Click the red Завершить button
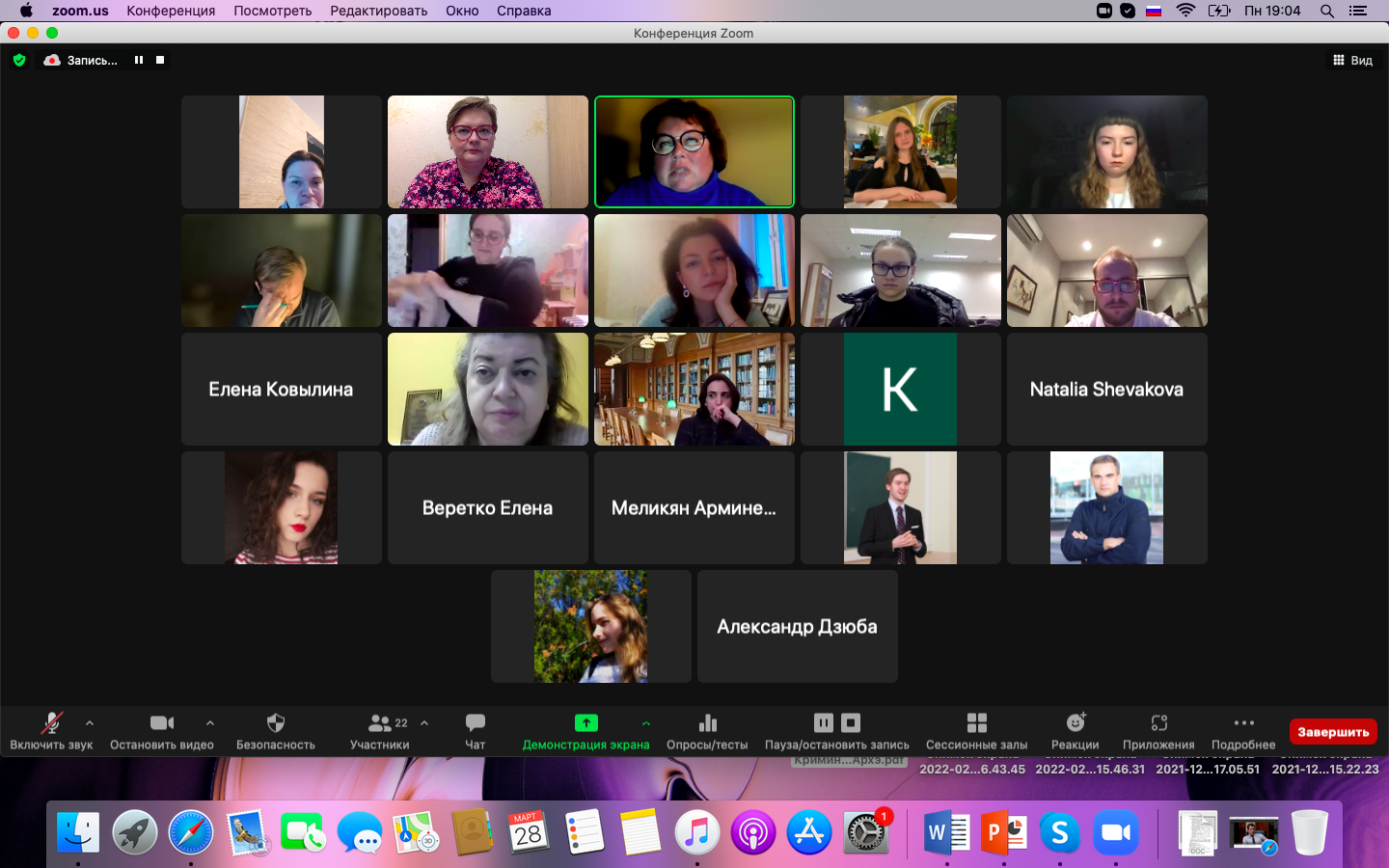The image size is (1389, 868). pyautogui.click(x=1332, y=732)
